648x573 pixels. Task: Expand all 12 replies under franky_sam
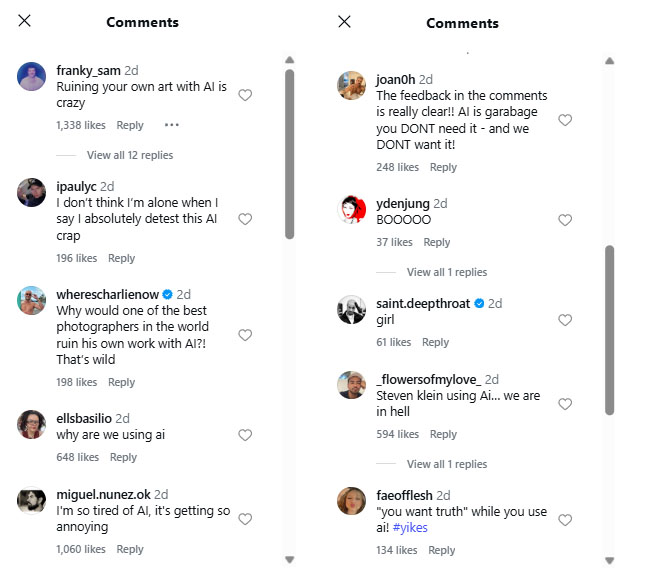(129, 155)
